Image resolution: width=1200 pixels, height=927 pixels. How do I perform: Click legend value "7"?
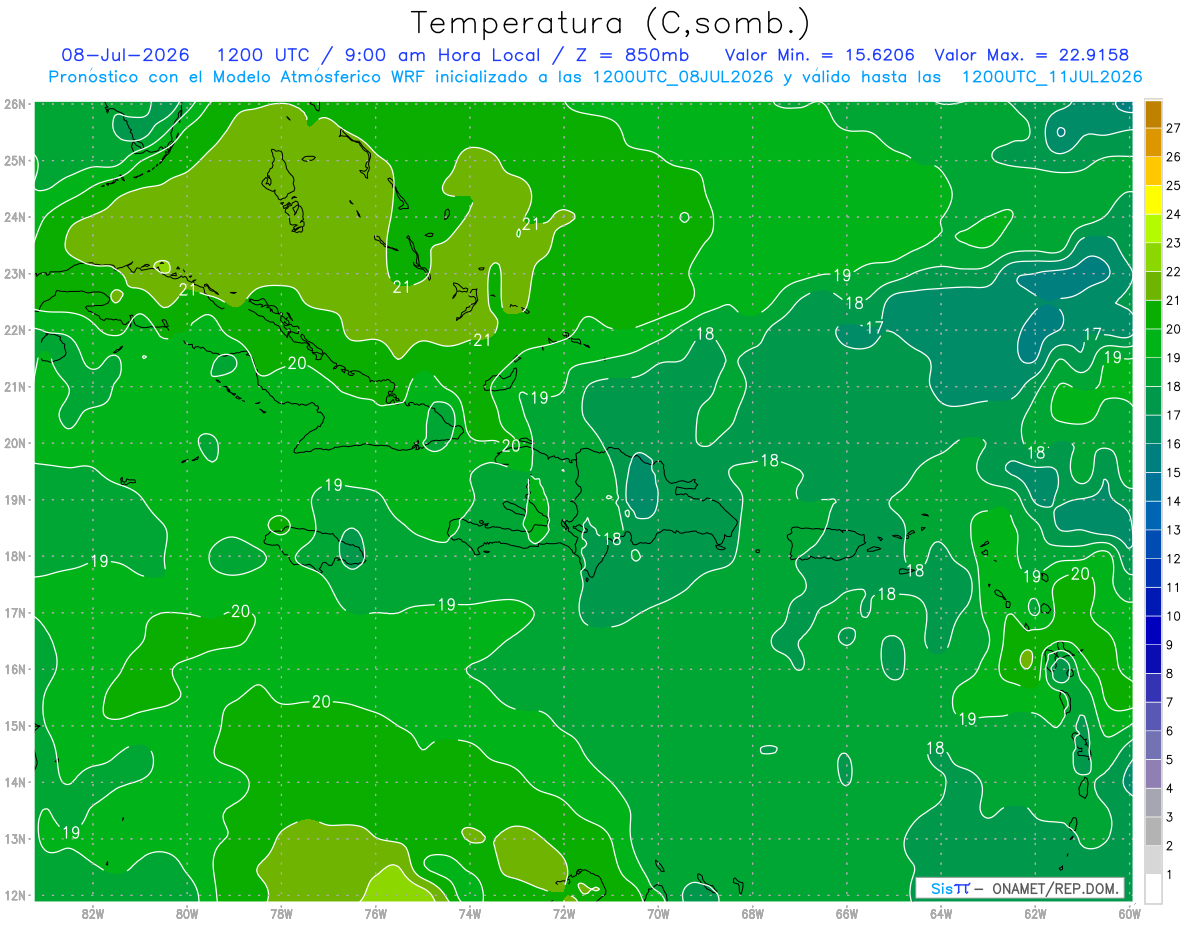tap(1170, 702)
